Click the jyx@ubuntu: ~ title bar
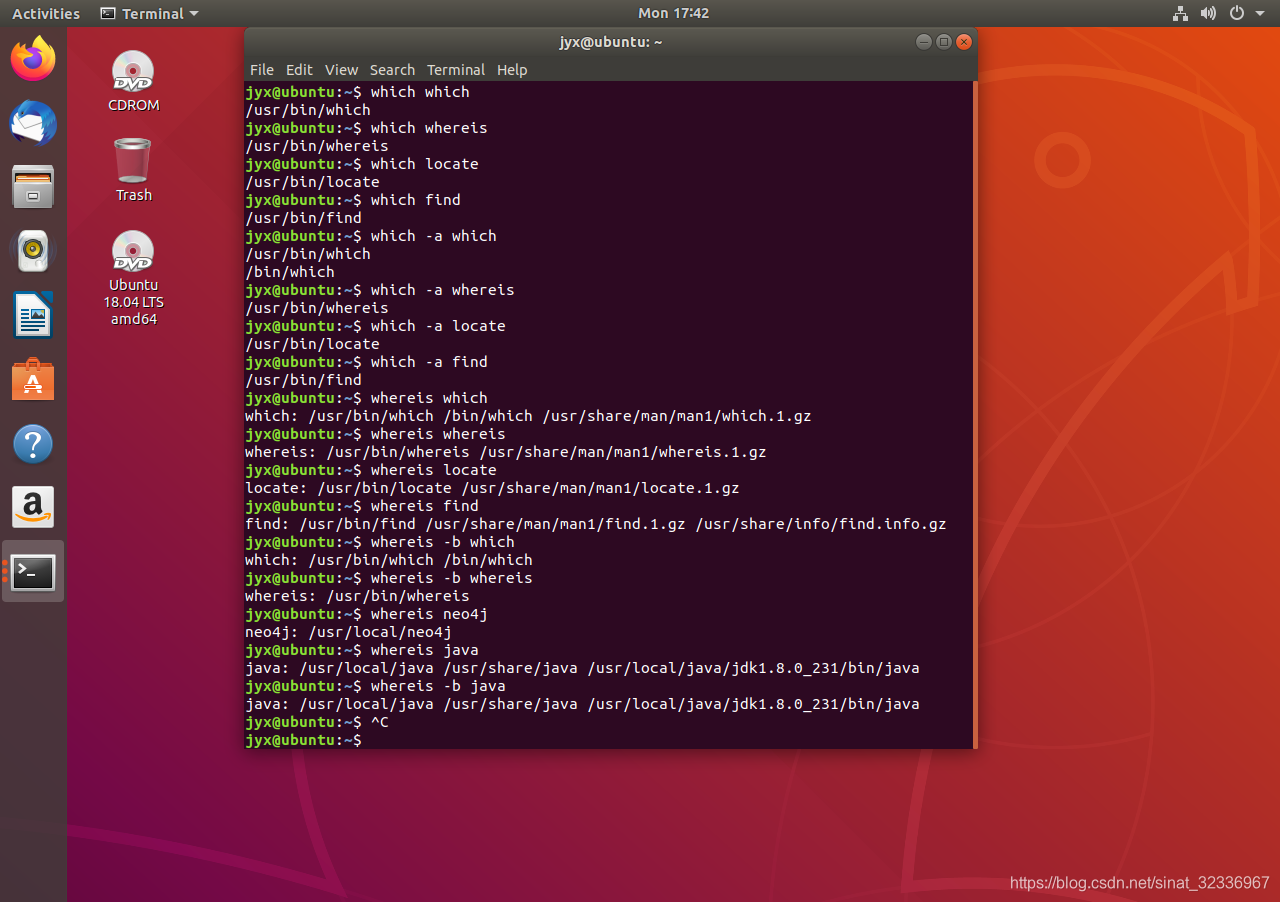The width and height of the screenshot is (1280, 902). (x=610, y=42)
